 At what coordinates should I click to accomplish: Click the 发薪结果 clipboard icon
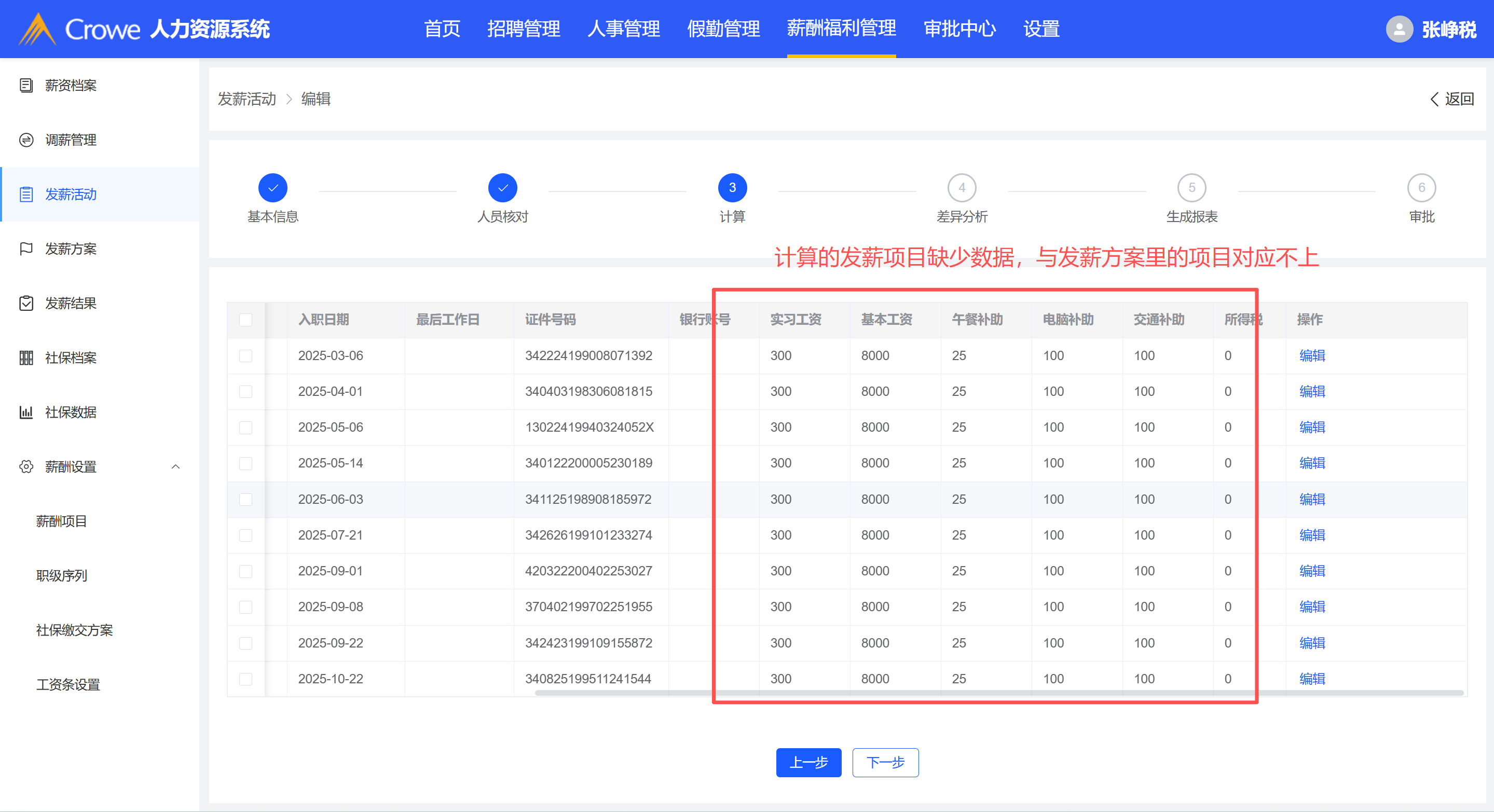(26, 304)
